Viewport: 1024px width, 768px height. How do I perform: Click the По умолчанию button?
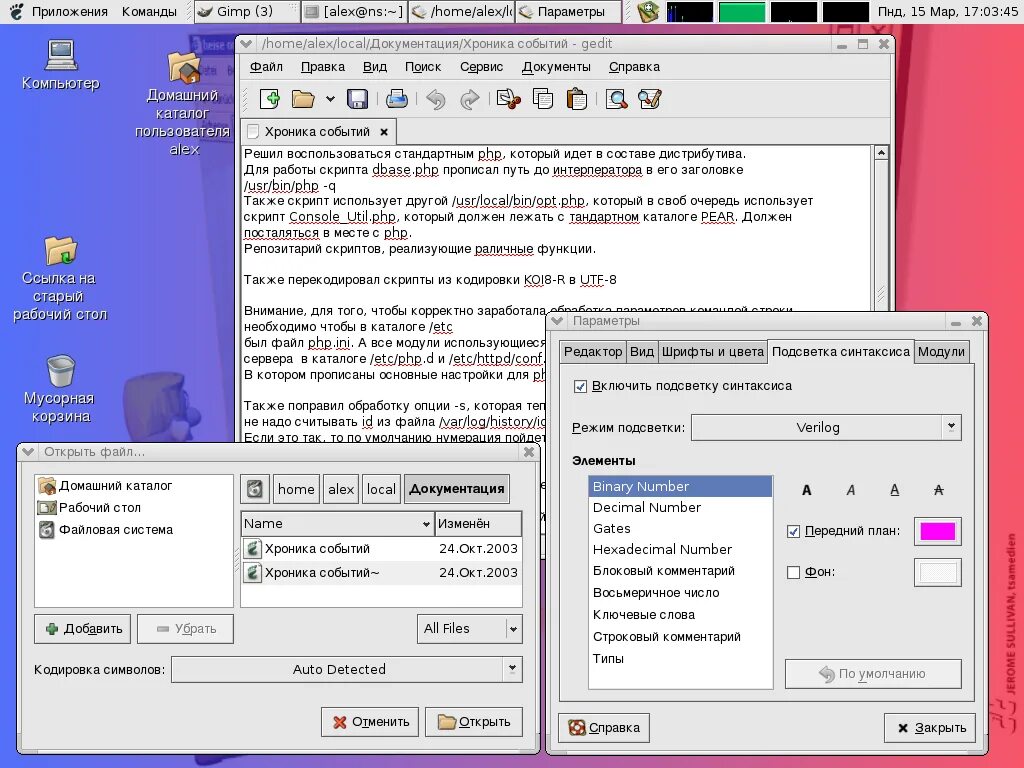[x=873, y=674]
